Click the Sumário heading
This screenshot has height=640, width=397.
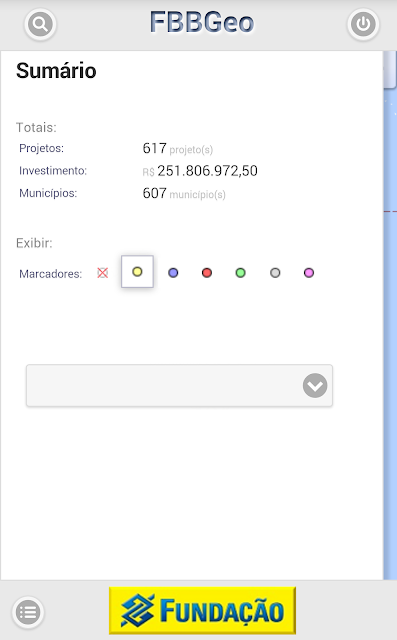(x=56, y=71)
